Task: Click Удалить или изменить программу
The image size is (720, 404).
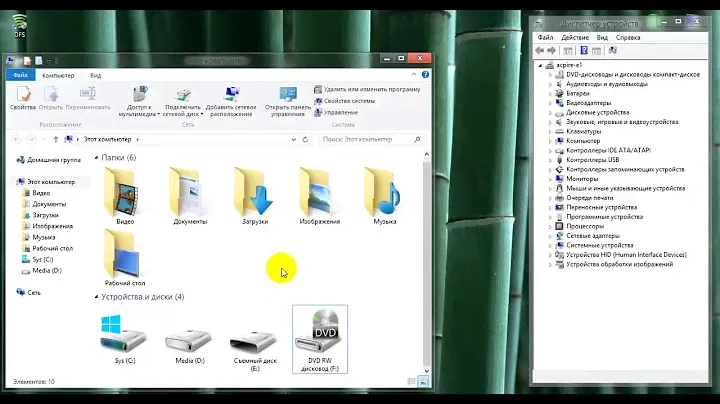Action: pos(370,89)
